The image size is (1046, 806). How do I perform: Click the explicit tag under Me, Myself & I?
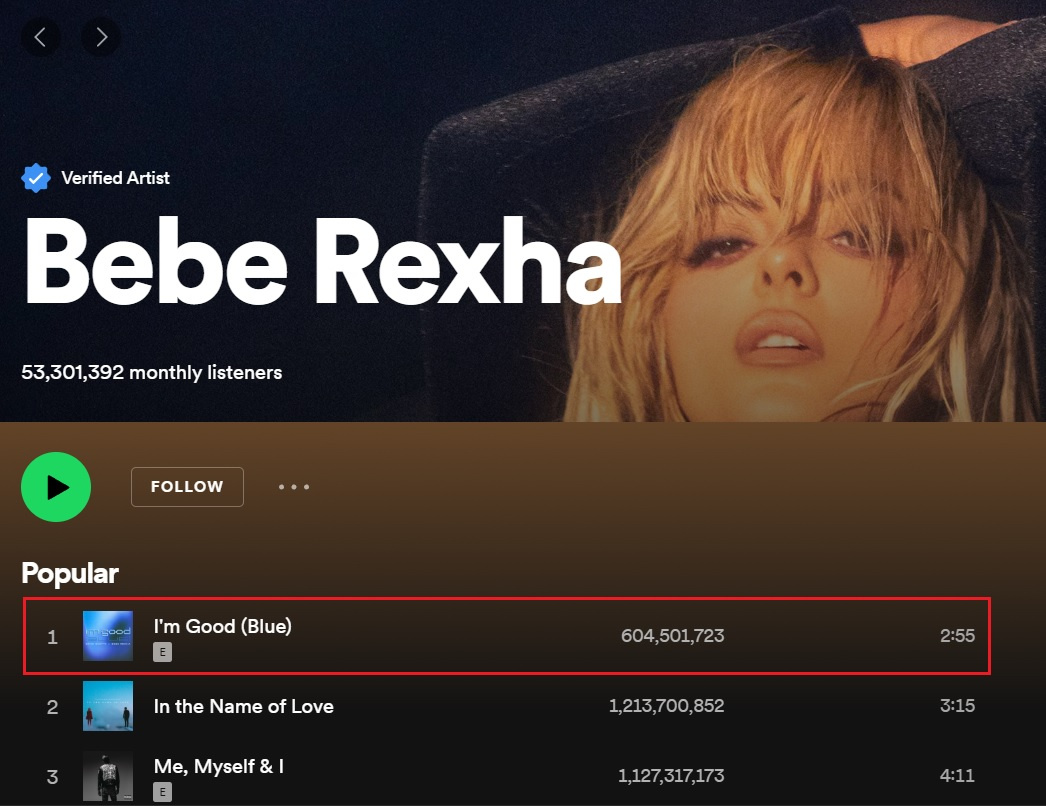162,792
